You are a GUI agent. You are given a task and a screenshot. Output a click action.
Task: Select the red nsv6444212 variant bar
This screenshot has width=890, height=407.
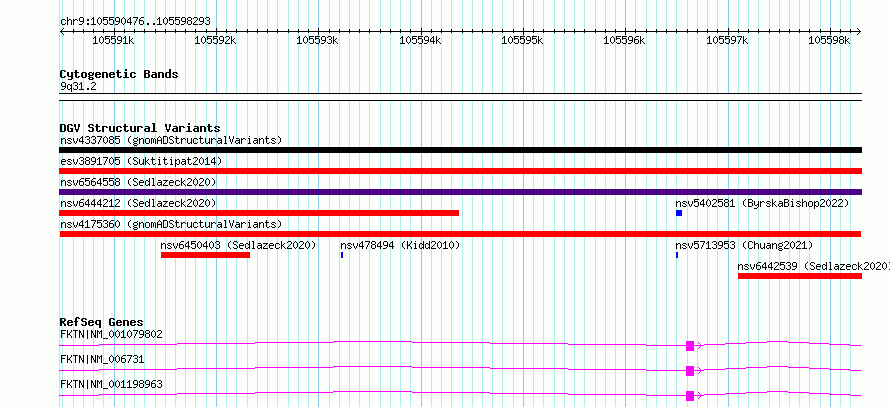coord(259,213)
